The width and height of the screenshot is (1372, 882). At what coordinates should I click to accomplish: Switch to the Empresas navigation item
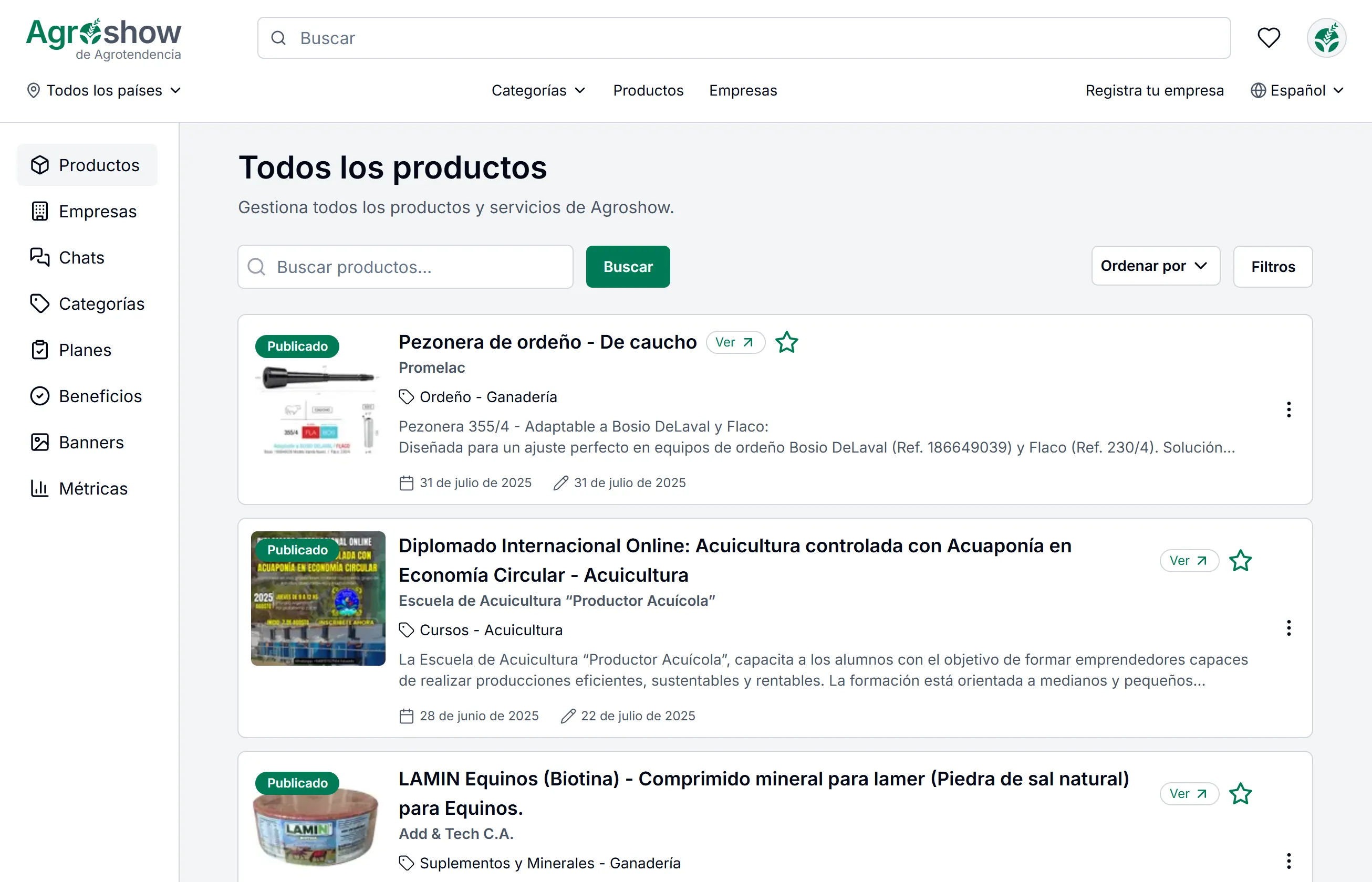click(742, 90)
